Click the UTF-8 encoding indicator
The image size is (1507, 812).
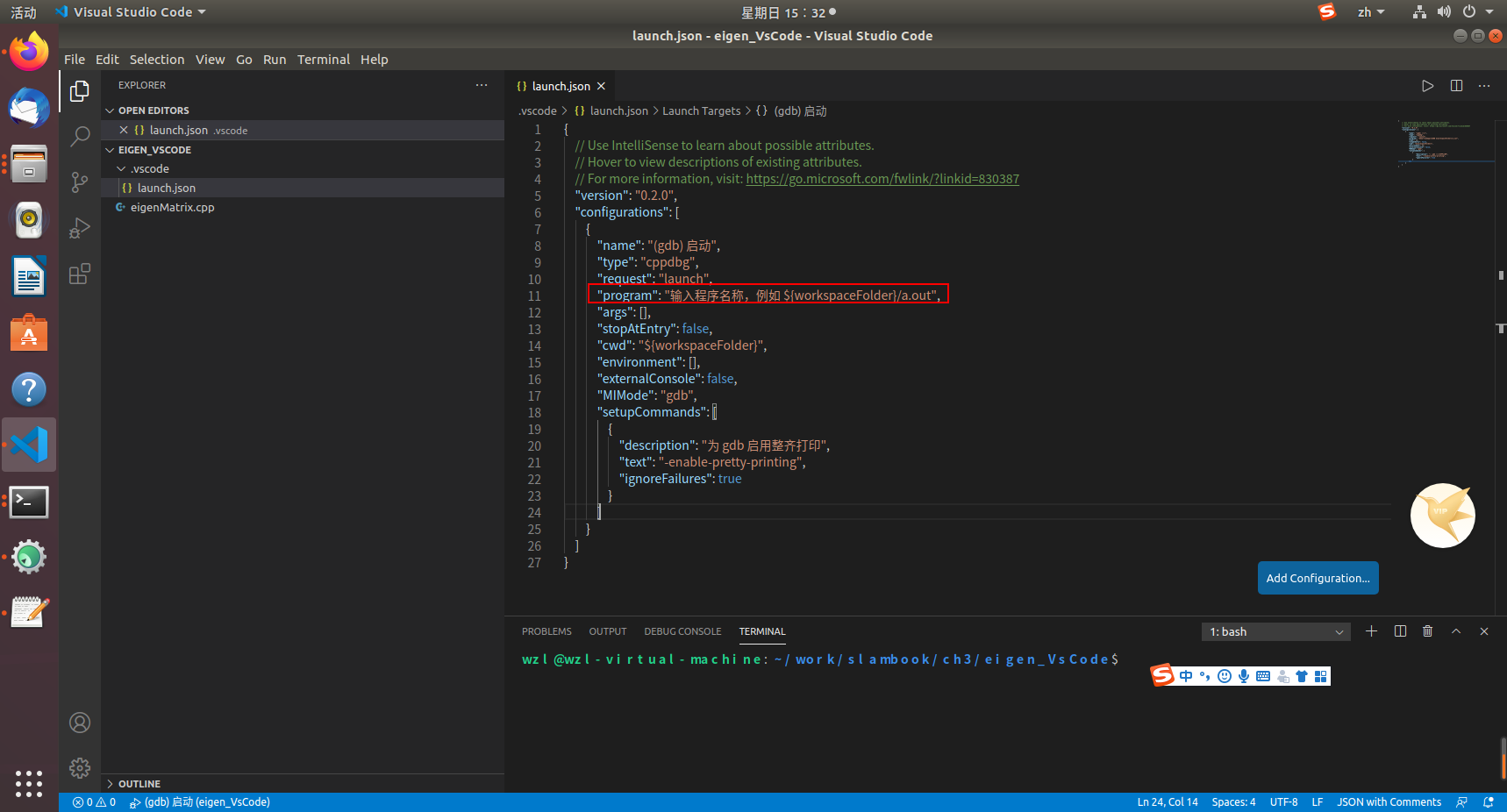(1283, 802)
